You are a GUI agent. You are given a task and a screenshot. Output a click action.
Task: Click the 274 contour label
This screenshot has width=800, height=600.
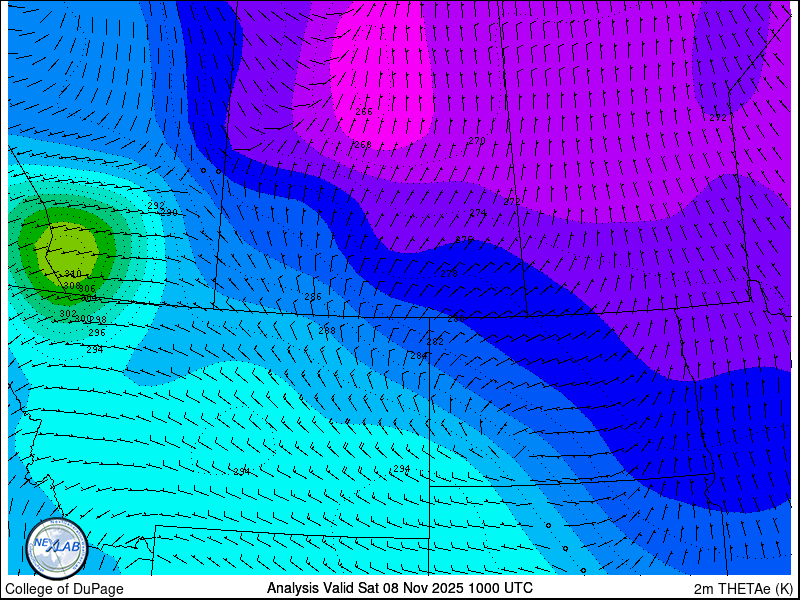(478, 213)
